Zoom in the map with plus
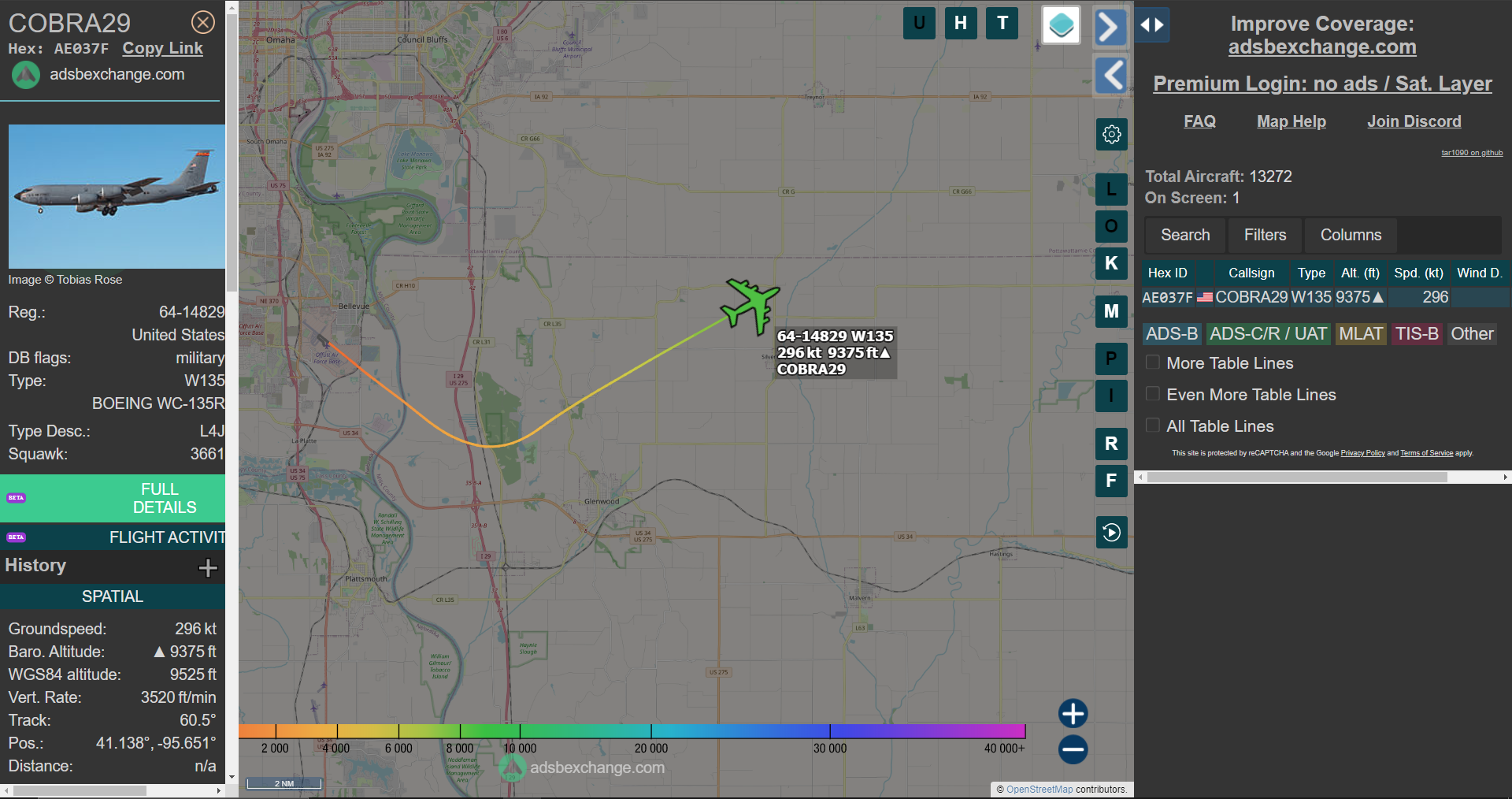The width and height of the screenshot is (1512, 799). tap(1073, 713)
